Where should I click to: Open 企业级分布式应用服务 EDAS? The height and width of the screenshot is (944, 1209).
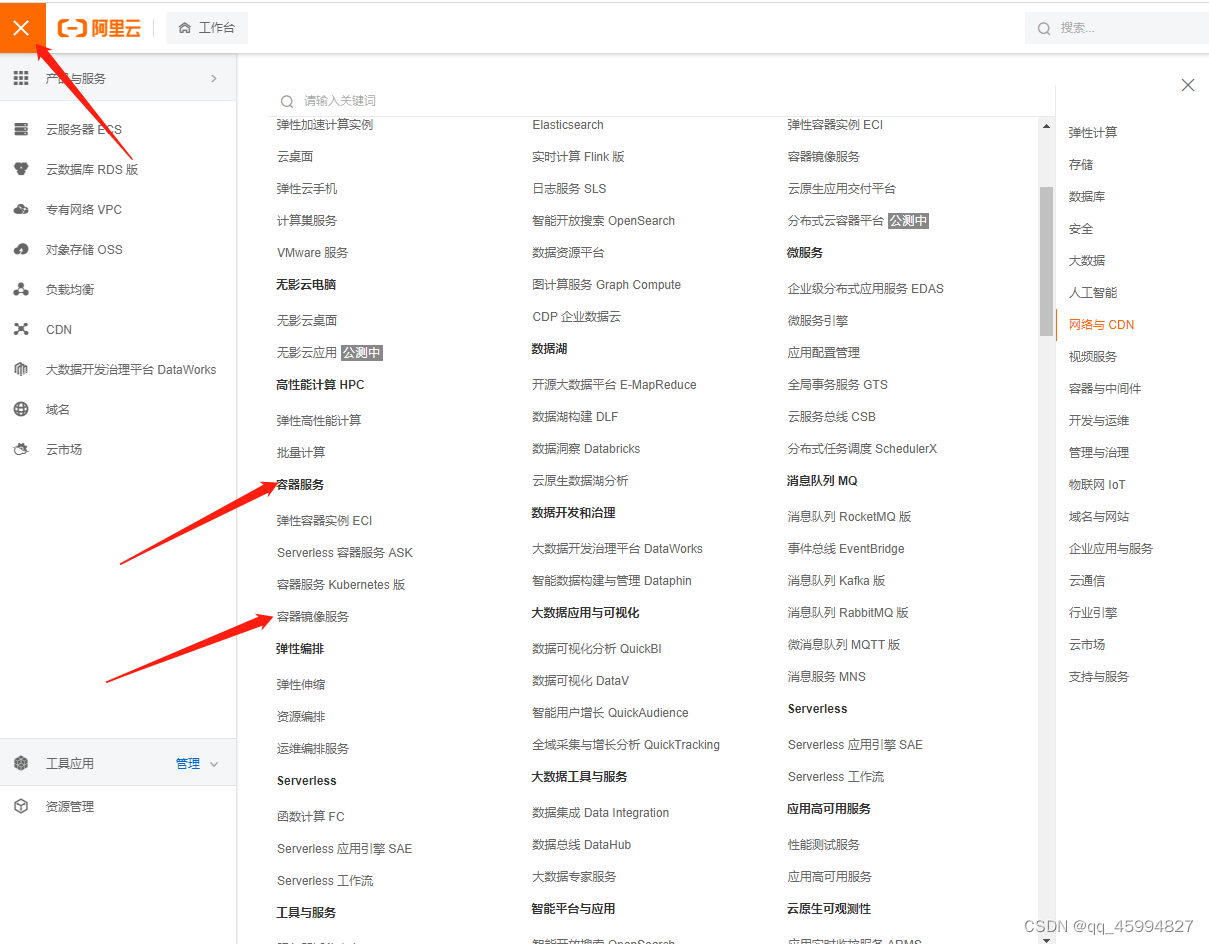tap(866, 288)
